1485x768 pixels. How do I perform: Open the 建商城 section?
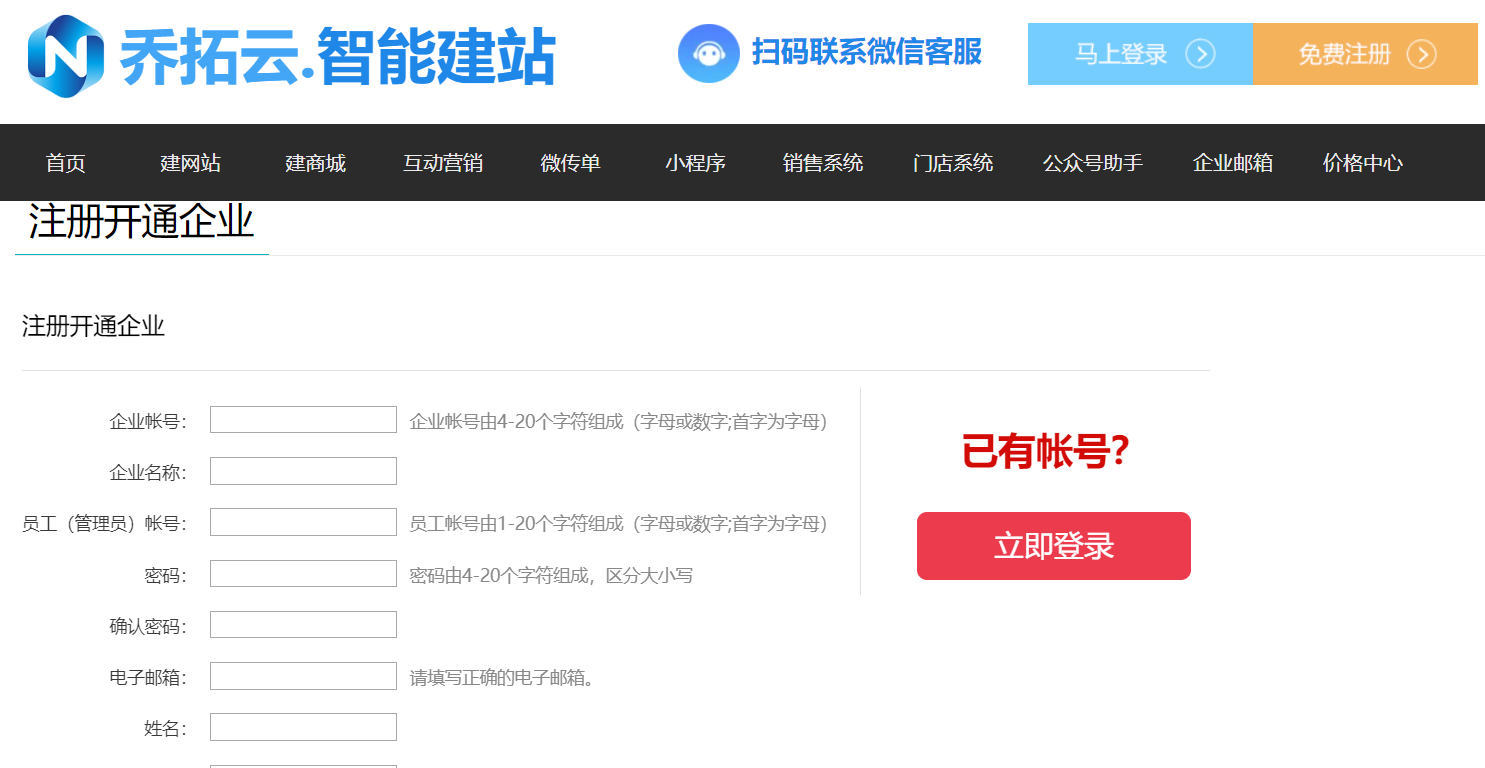[x=315, y=162]
